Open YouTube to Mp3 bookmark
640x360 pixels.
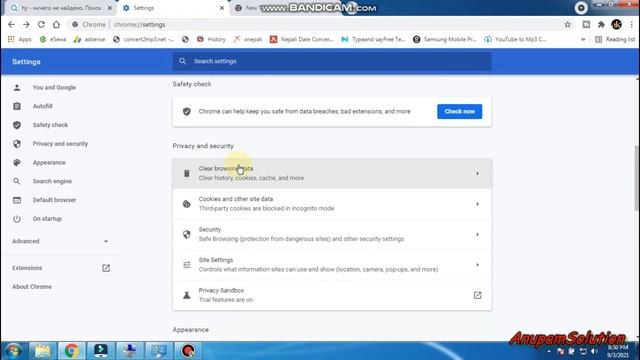(515, 39)
